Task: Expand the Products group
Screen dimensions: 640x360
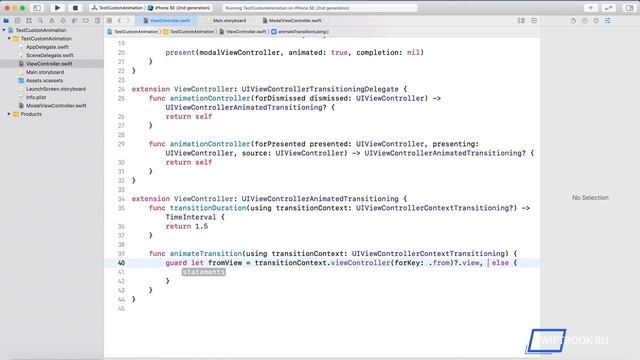Action: tap(9, 114)
